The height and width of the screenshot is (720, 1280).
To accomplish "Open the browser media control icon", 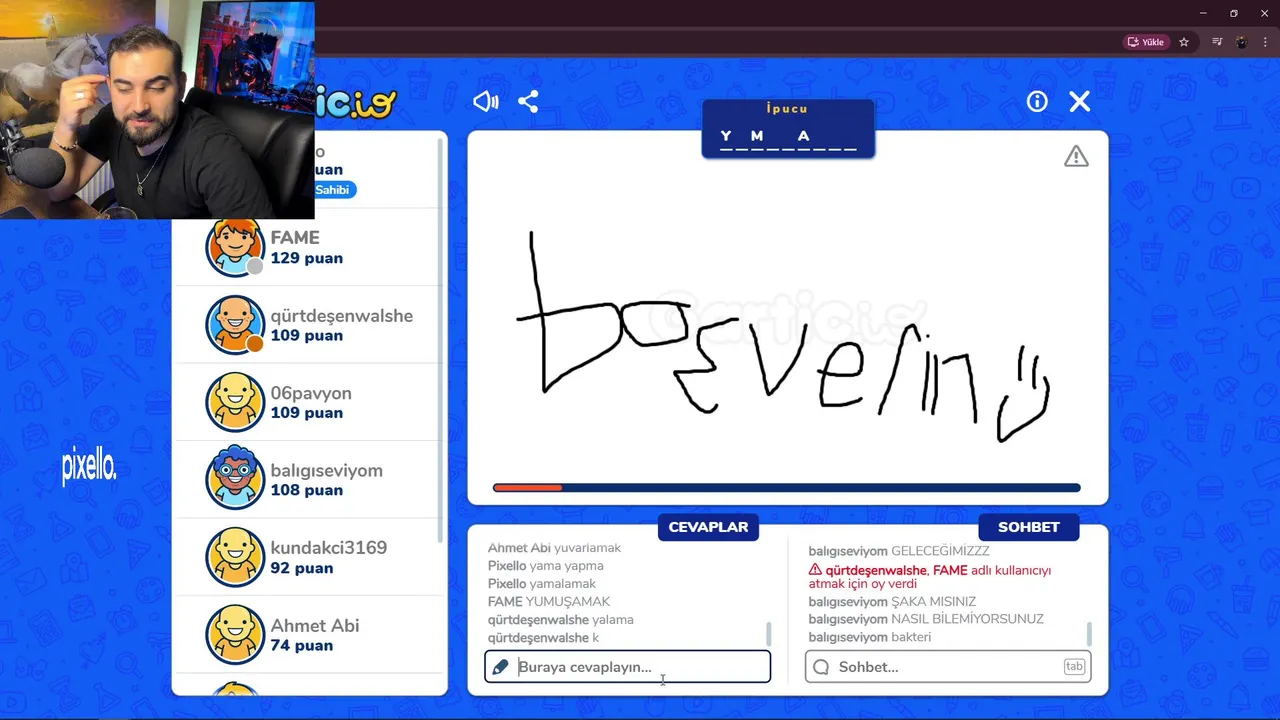I will (x=1217, y=42).
